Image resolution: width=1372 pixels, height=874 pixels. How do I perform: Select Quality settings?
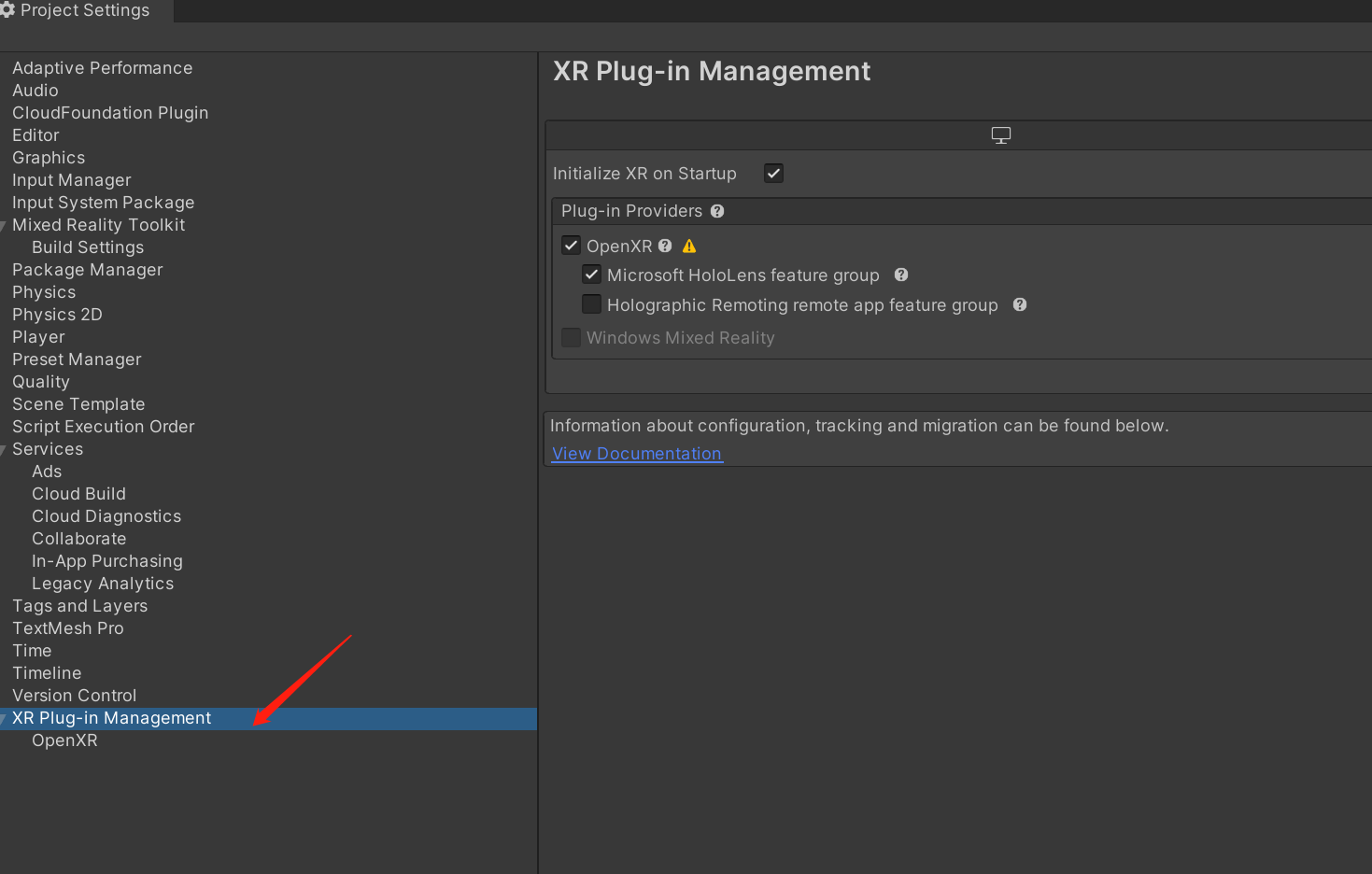[41, 382]
